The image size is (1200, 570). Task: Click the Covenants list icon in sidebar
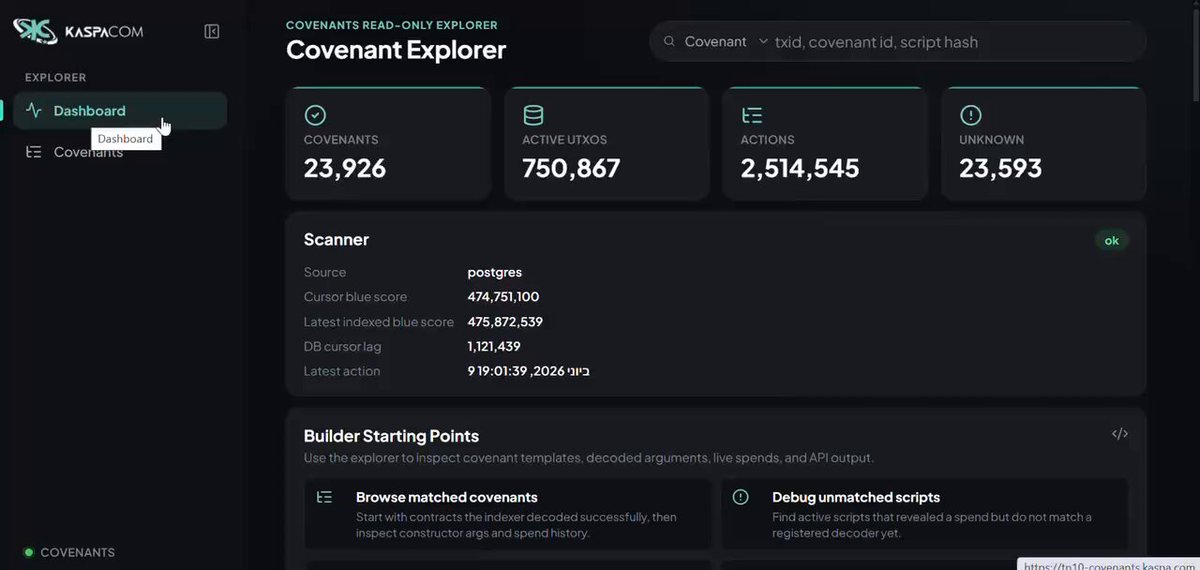click(34, 152)
